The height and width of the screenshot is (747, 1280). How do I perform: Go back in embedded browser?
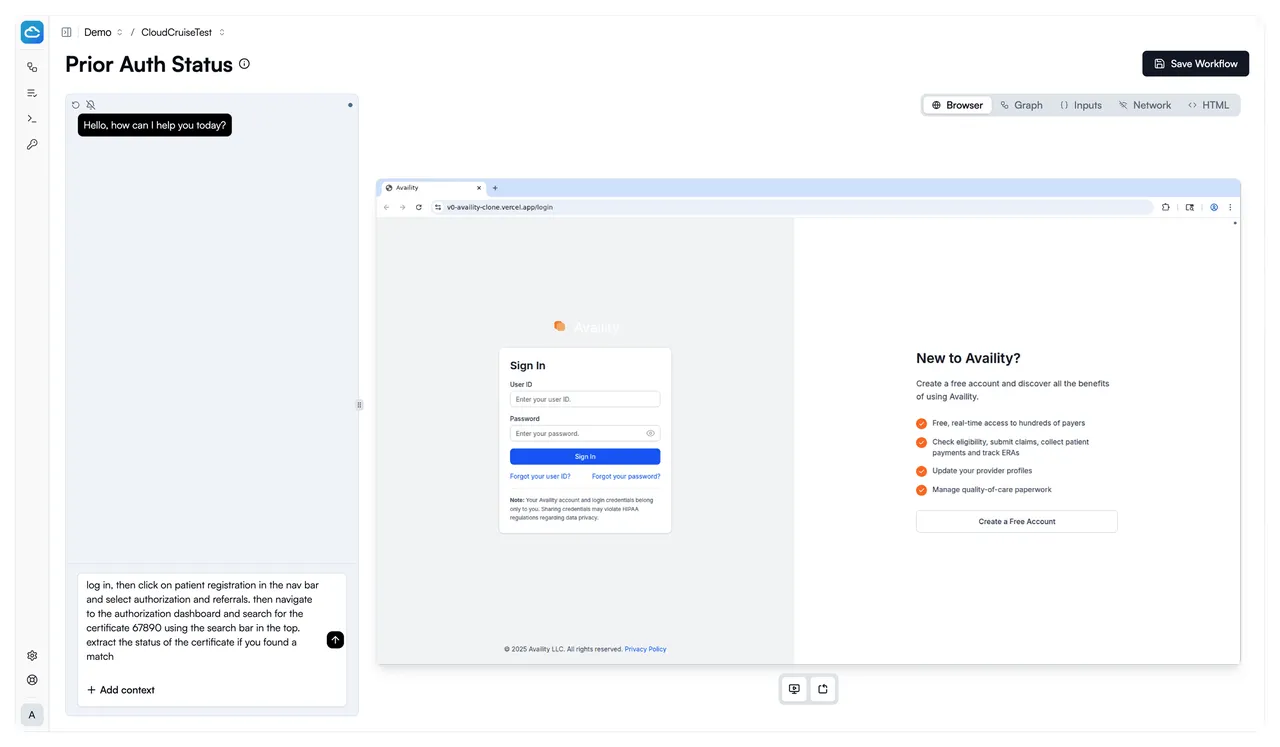[387, 207]
